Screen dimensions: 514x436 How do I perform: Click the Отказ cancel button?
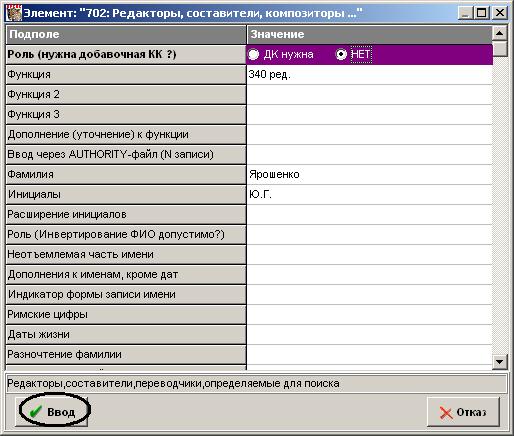pyautogui.click(x=463, y=412)
